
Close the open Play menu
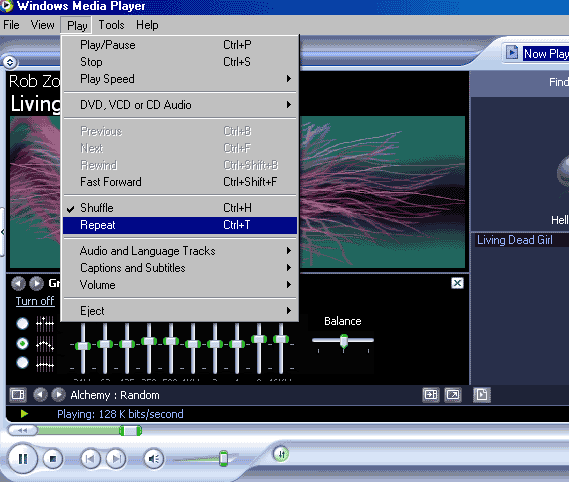[x=77, y=25]
